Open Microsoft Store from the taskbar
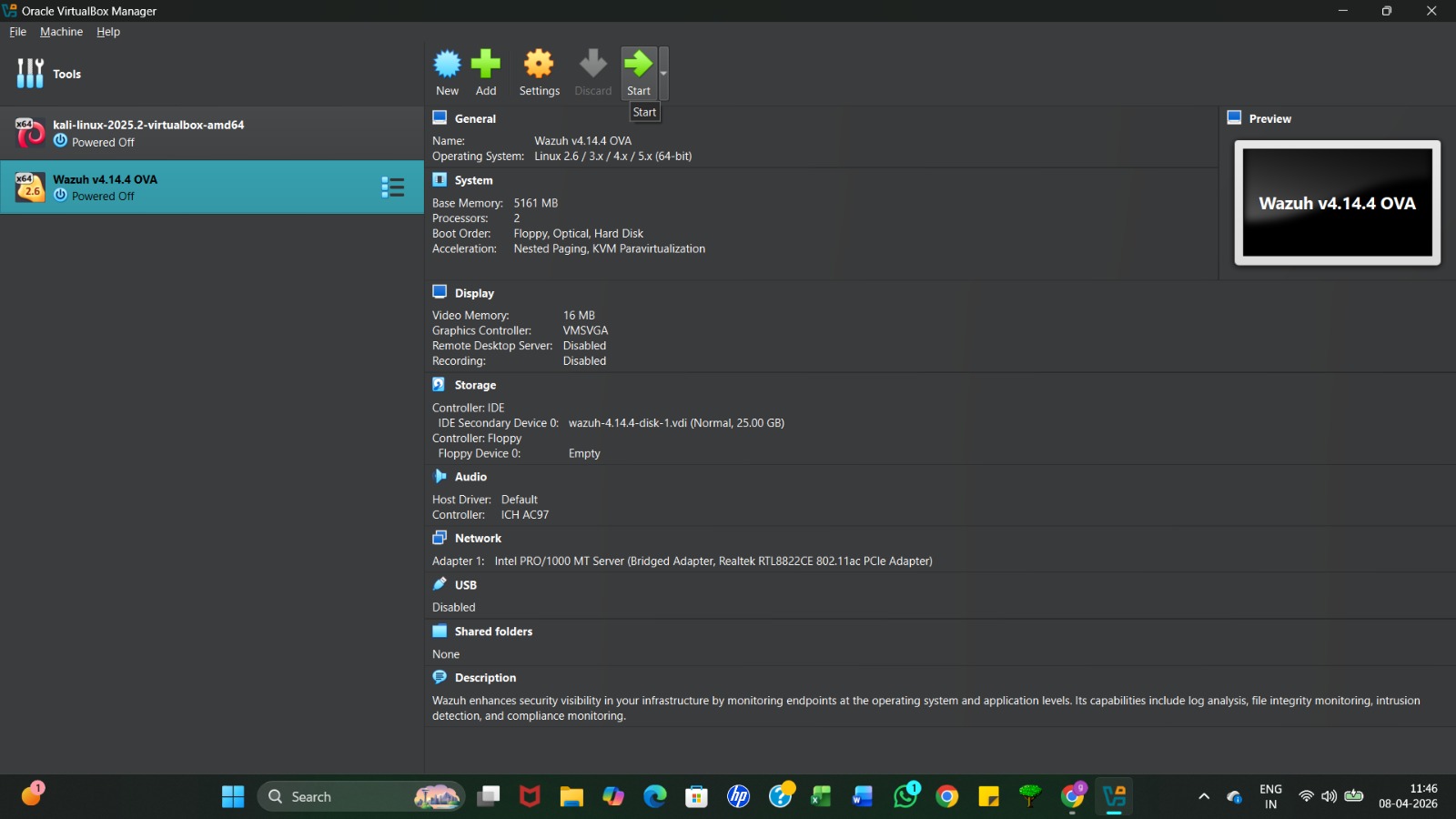Image resolution: width=1456 pixels, height=819 pixels. pyautogui.click(x=697, y=797)
